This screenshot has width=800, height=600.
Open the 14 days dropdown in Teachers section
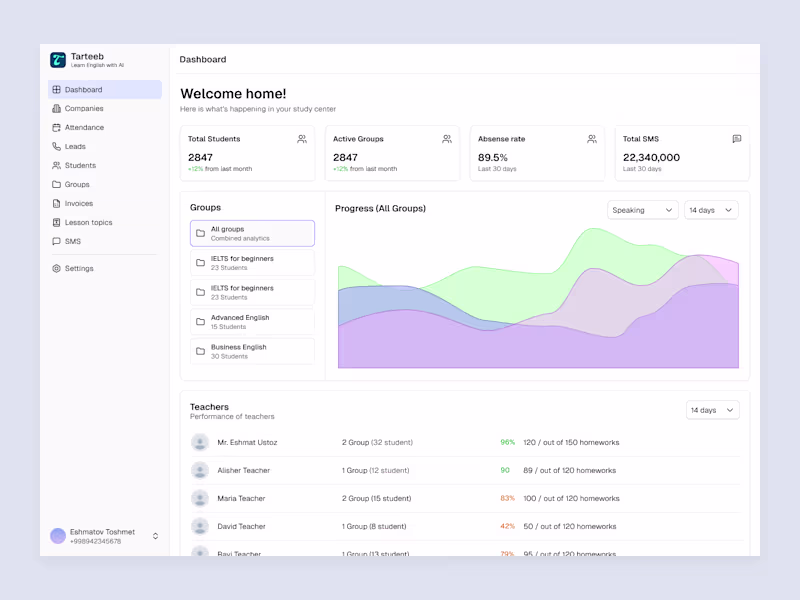click(x=712, y=410)
